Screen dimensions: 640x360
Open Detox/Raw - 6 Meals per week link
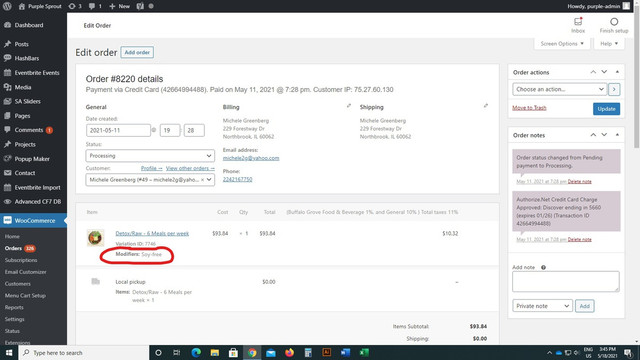[152, 233]
